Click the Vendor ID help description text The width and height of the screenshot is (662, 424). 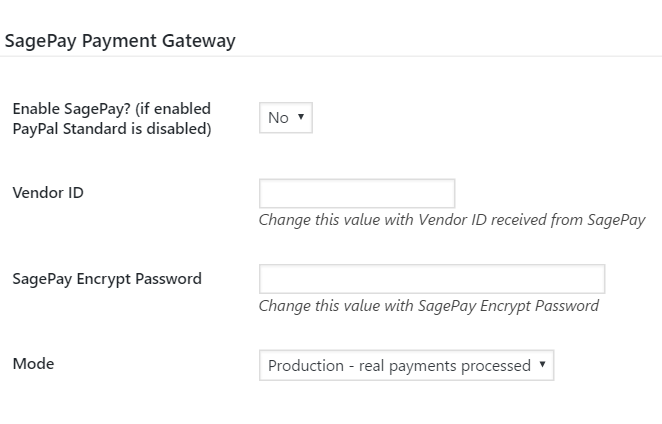point(451,220)
